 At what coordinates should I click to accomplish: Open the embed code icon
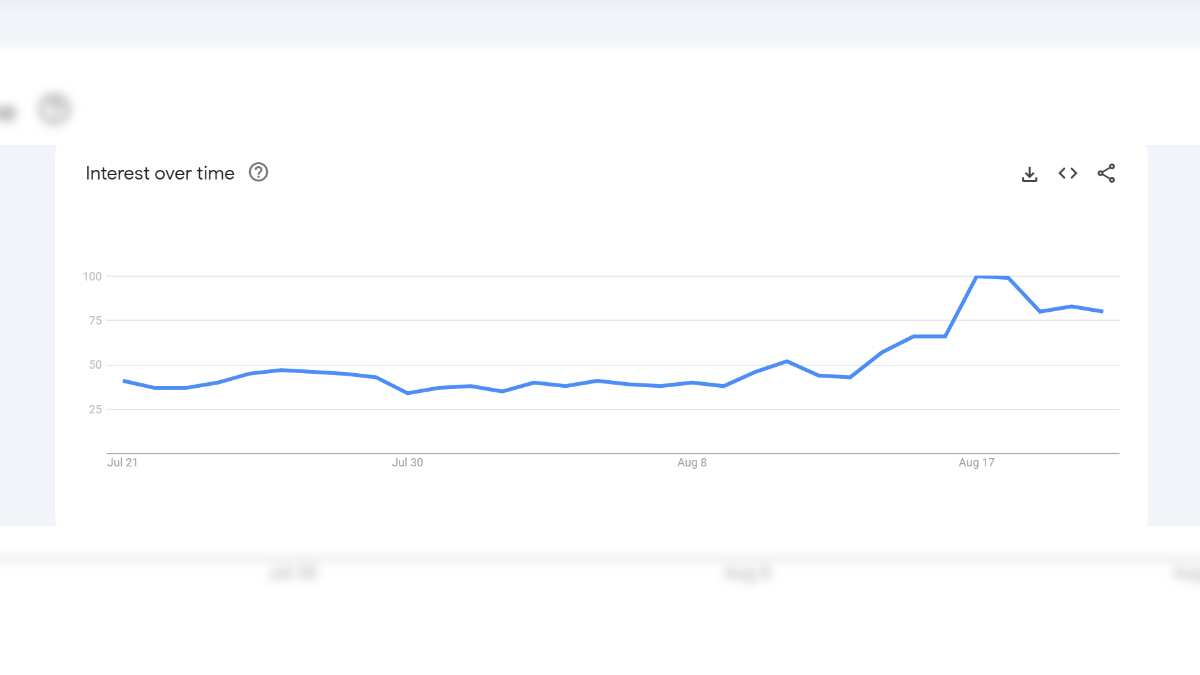[1068, 174]
